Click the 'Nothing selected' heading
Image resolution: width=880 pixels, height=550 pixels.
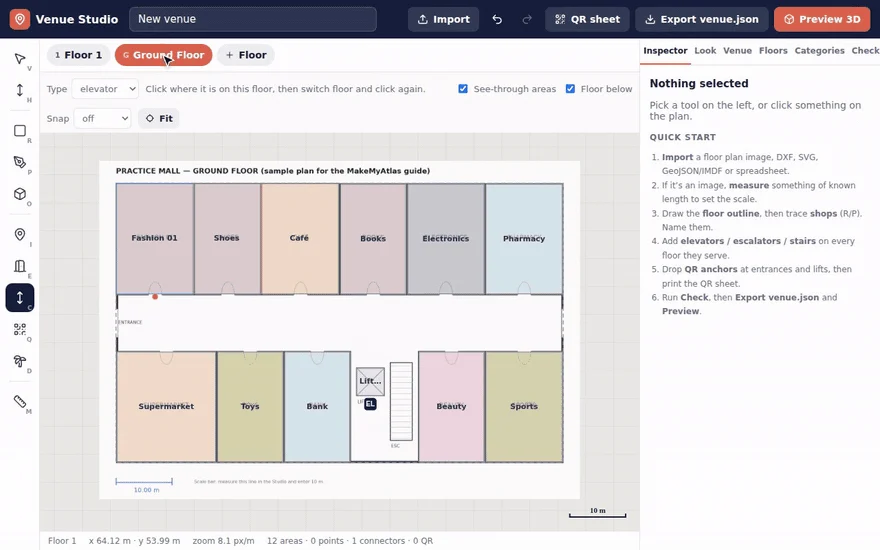coord(699,84)
